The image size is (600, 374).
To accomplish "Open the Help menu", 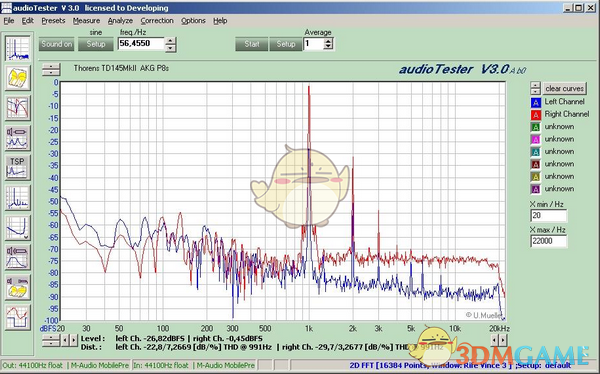I will click(220, 21).
